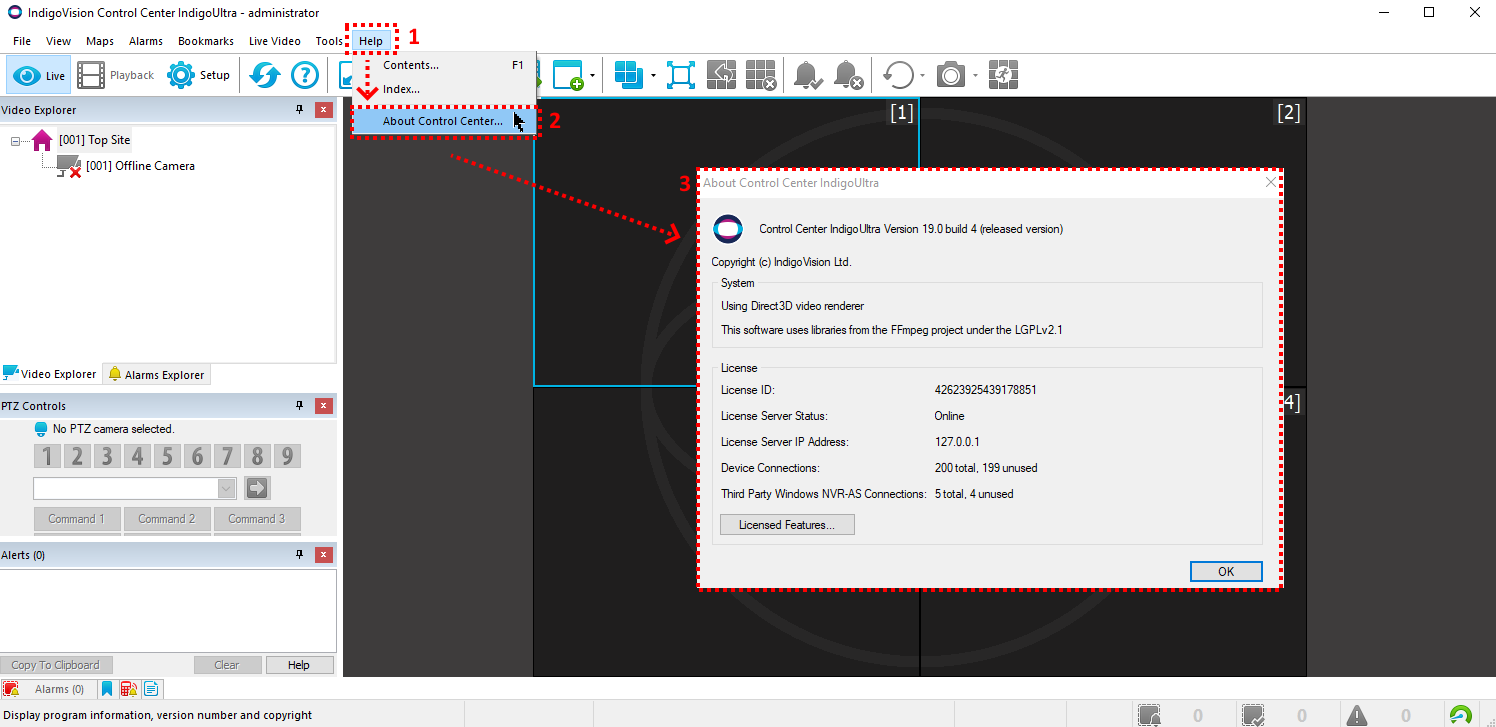Switch to Playback mode
Viewport: 1496px width, 727px height.
[115, 74]
